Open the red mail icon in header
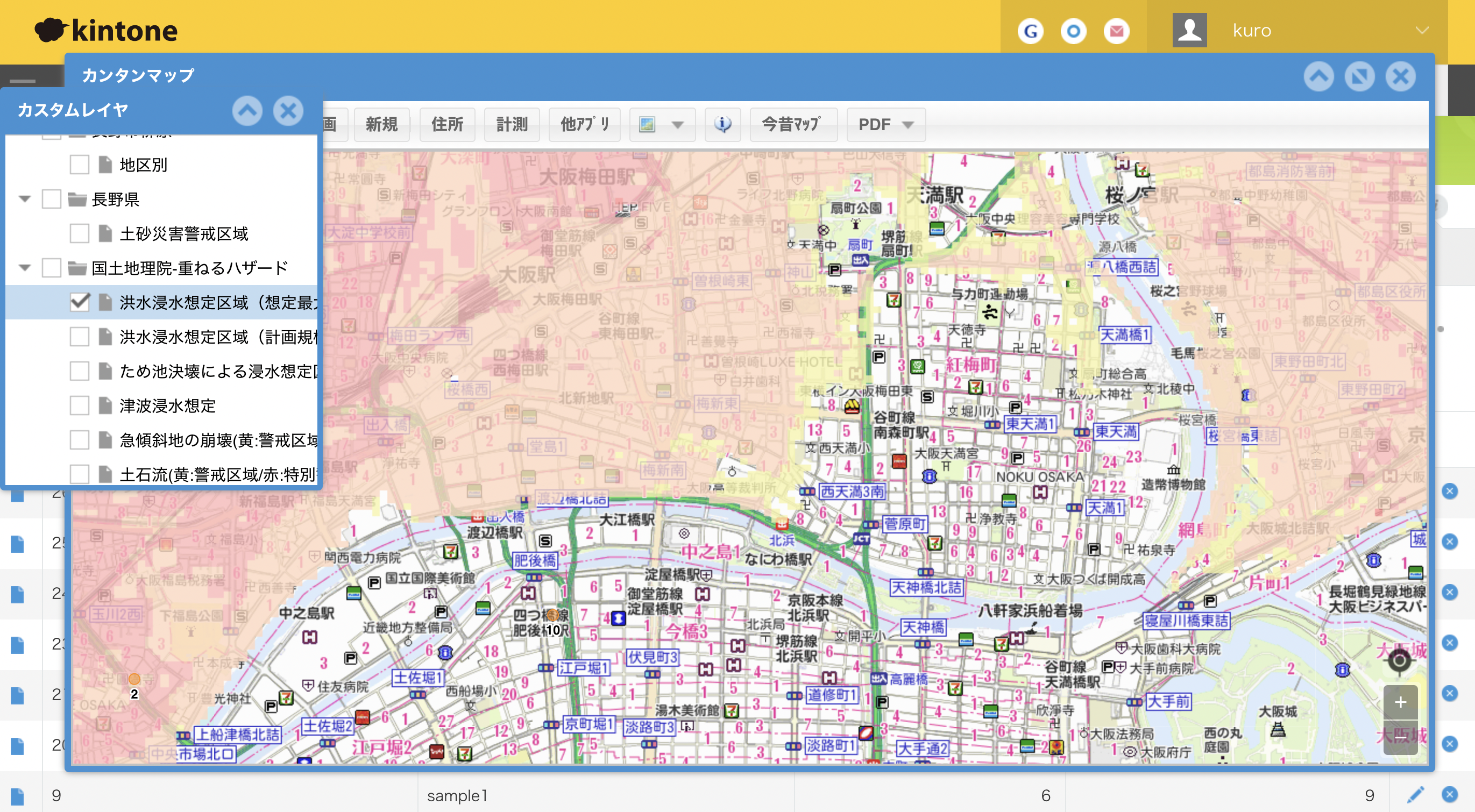 pyautogui.click(x=1116, y=31)
